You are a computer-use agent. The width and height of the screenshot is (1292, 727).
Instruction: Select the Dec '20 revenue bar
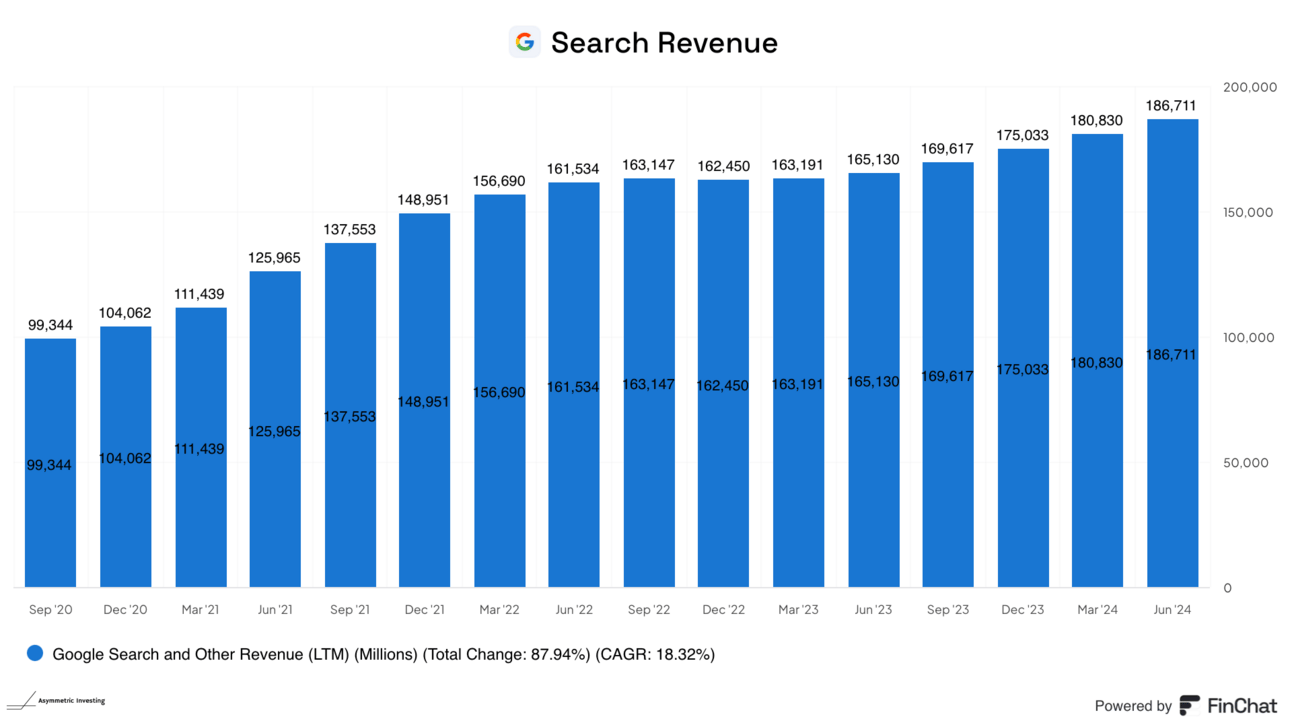[125, 457]
